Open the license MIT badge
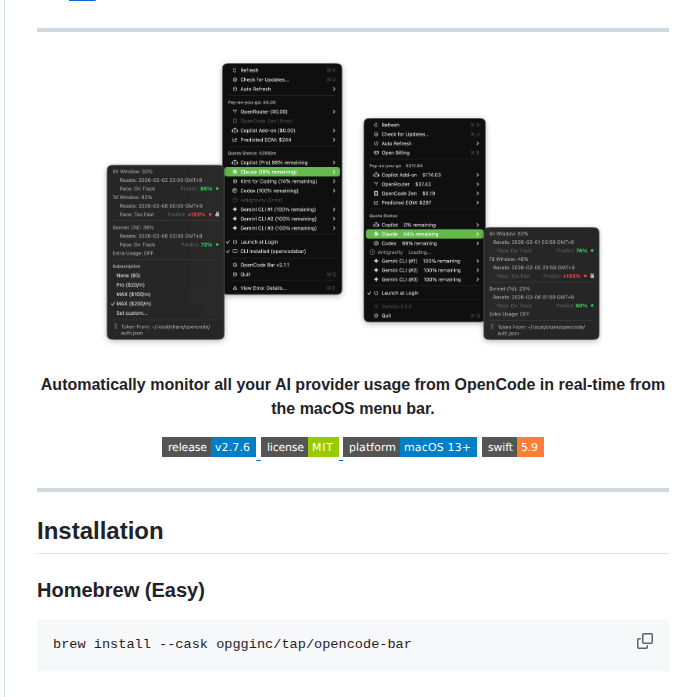 [300, 447]
